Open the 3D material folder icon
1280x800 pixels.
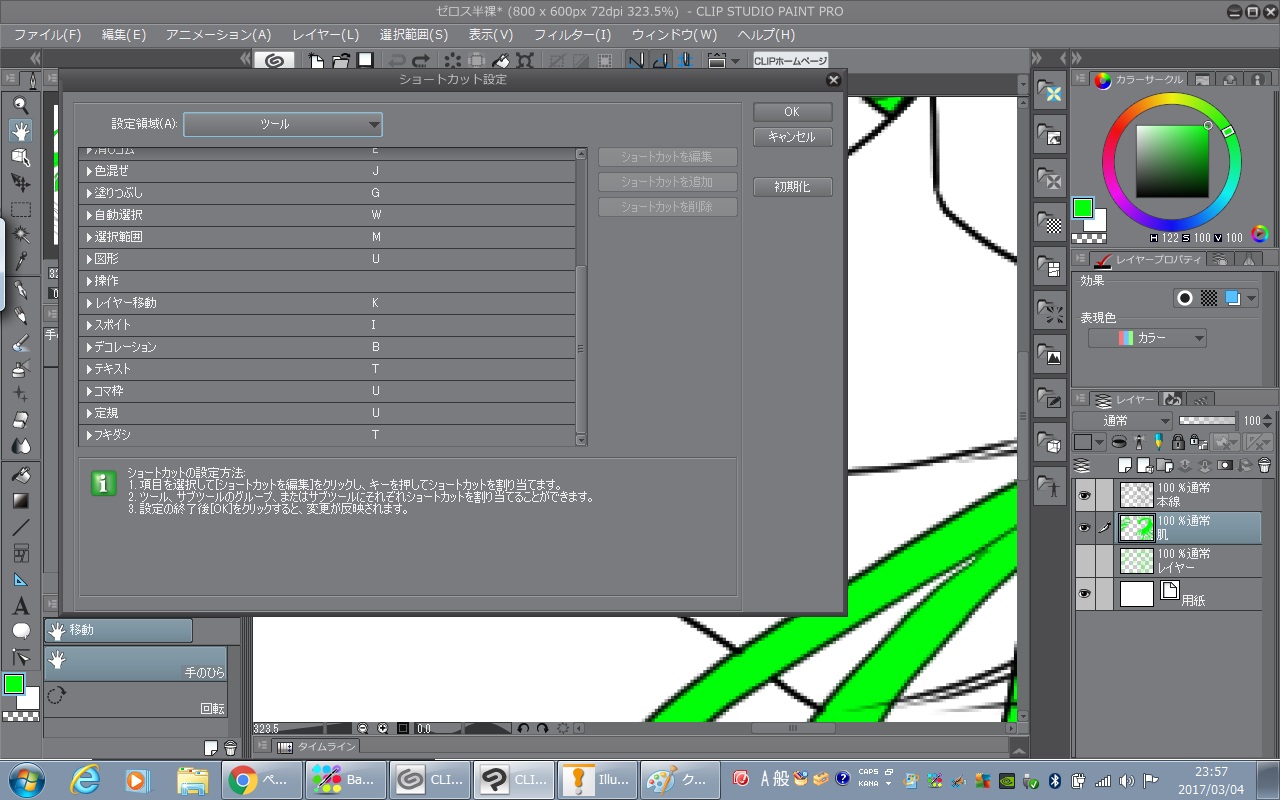tap(1050, 441)
